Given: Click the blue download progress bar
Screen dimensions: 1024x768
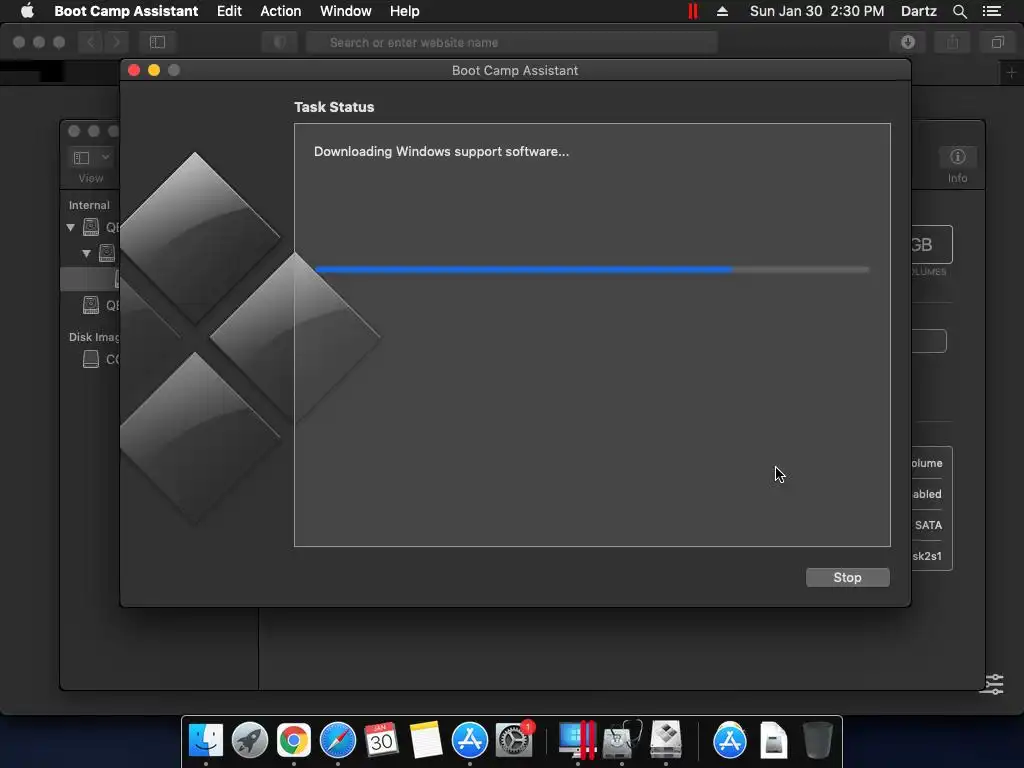Looking at the screenshot, I should (x=592, y=269).
